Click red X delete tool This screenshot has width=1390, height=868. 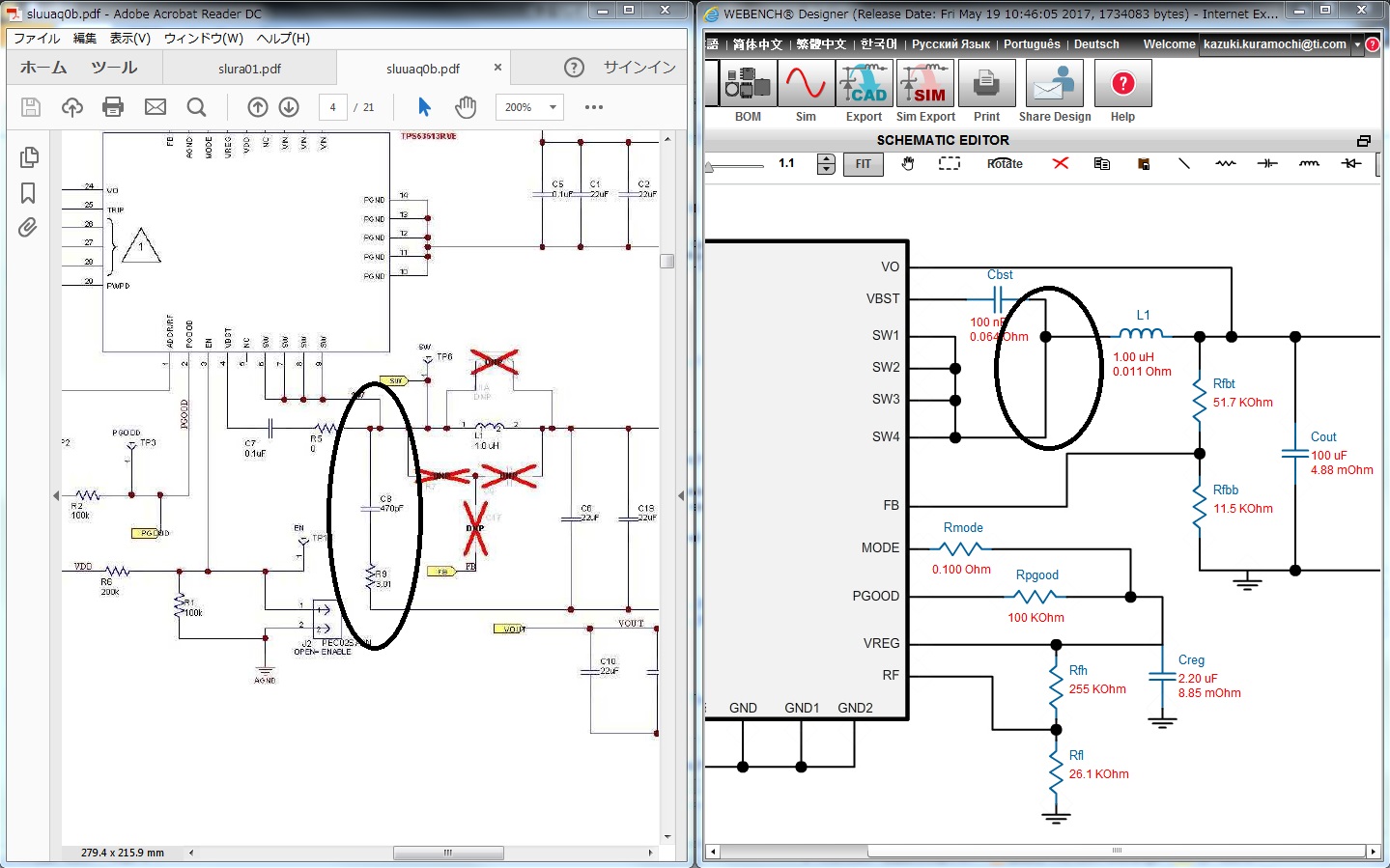(1061, 163)
